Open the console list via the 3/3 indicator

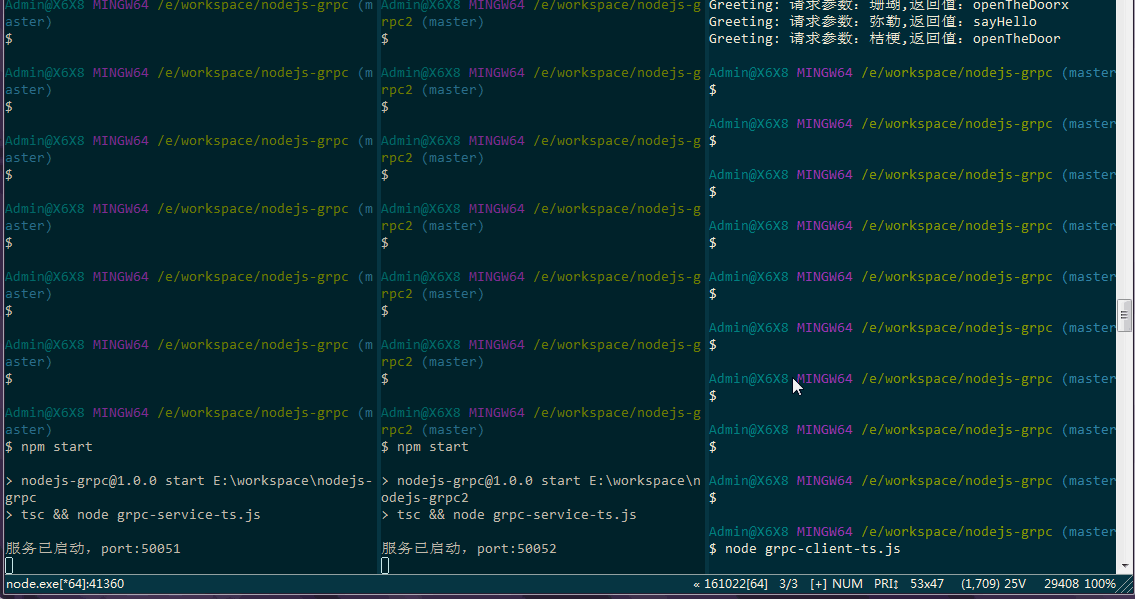786,584
